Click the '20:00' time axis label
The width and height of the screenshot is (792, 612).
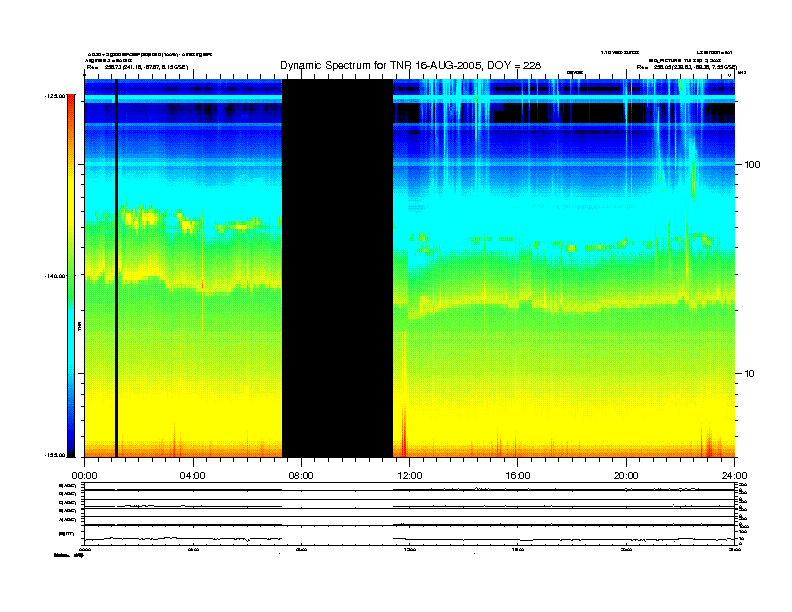point(626,476)
